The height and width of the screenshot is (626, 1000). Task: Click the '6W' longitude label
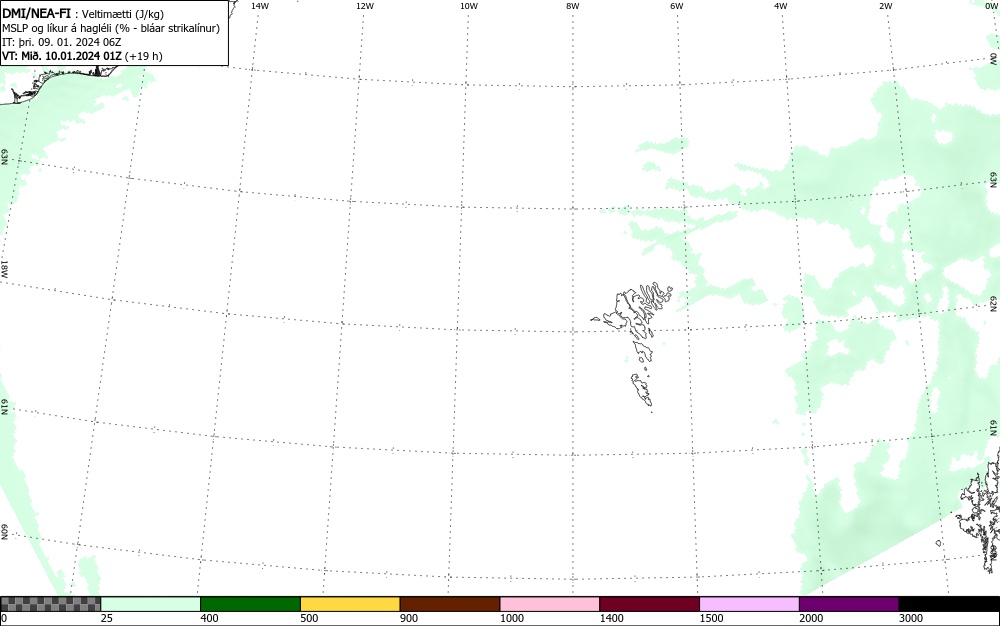(x=677, y=6)
